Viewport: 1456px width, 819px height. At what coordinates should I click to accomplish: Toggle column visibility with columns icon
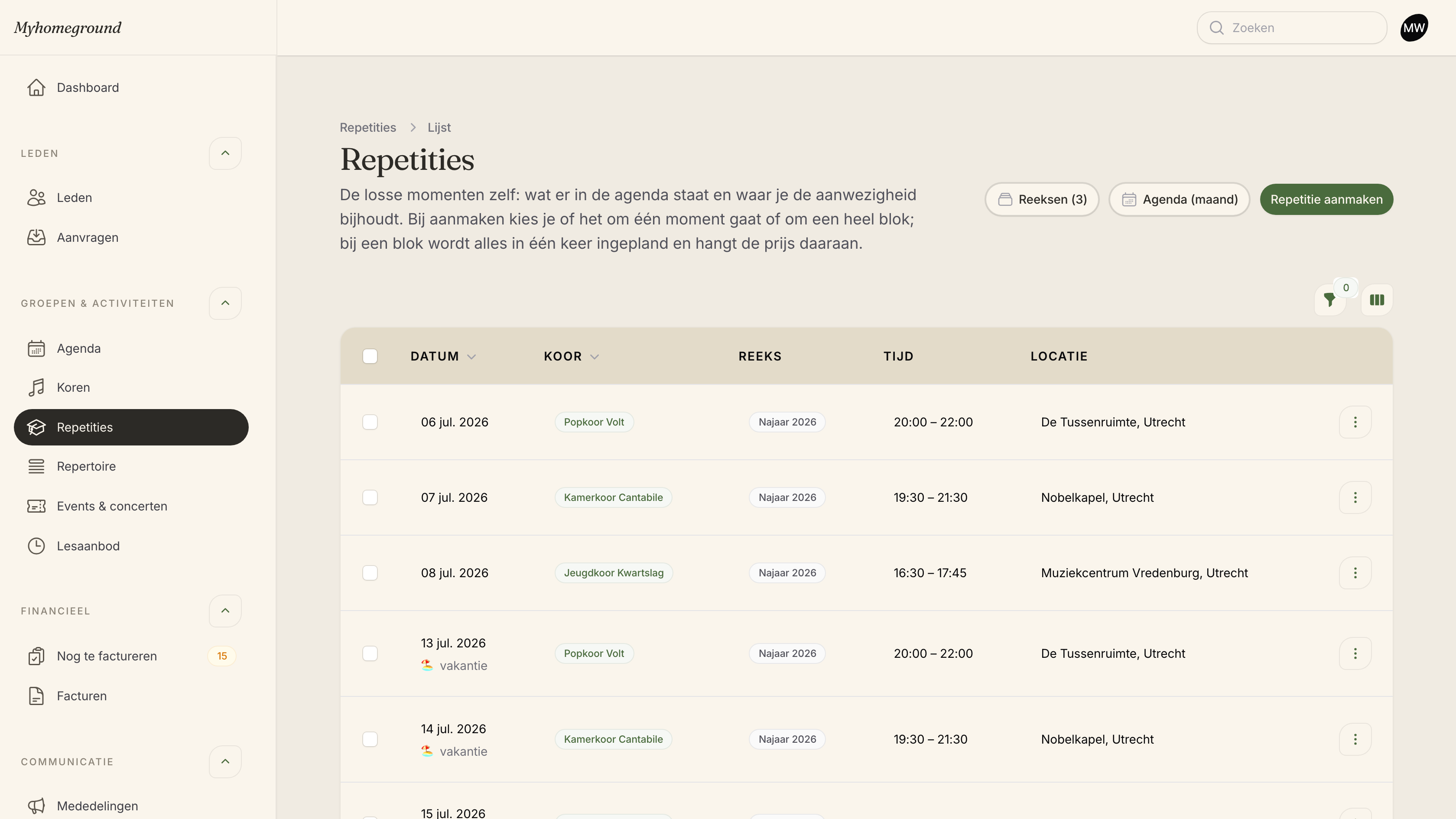pyautogui.click(x=1377, y=299)
